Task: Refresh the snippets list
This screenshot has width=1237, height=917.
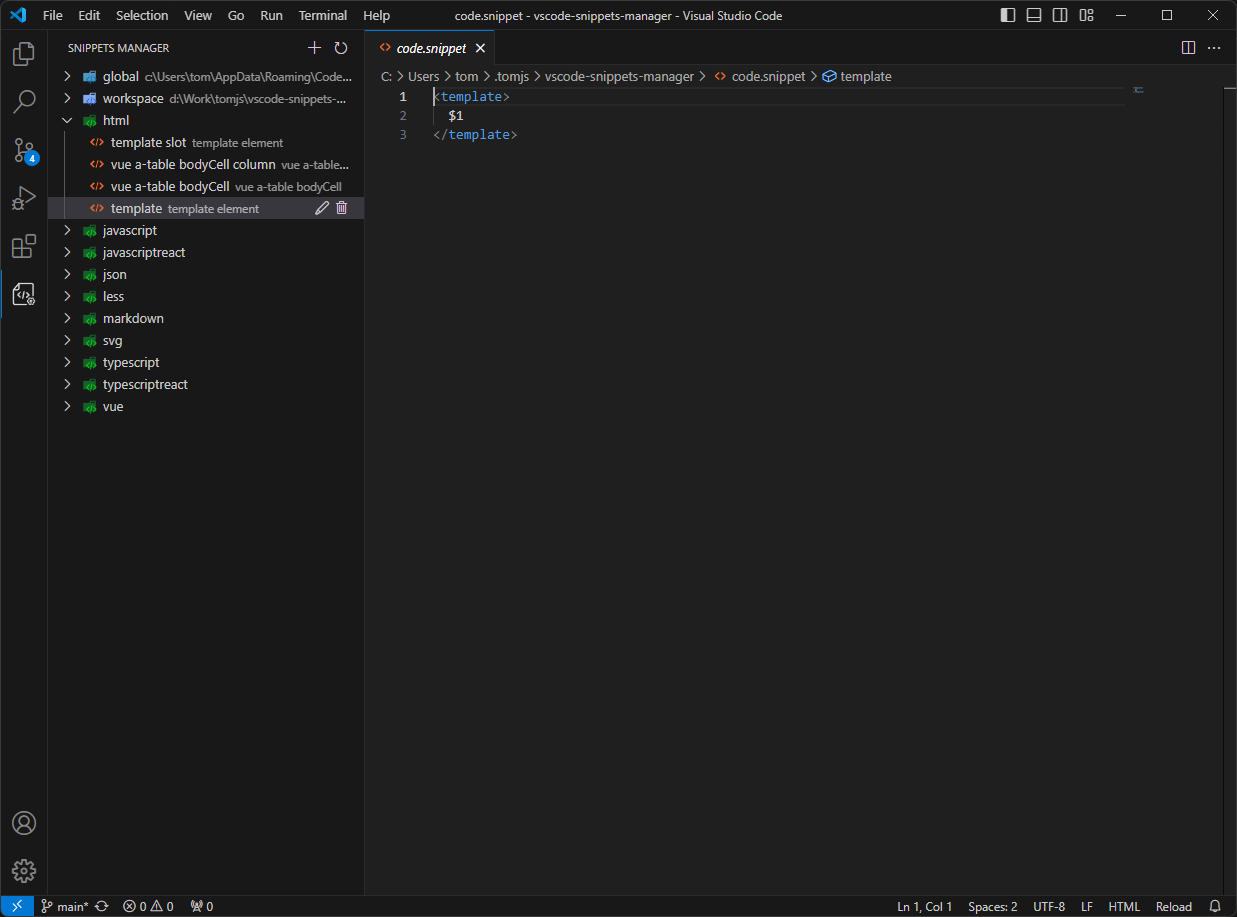Action: (x=341, y=48)
